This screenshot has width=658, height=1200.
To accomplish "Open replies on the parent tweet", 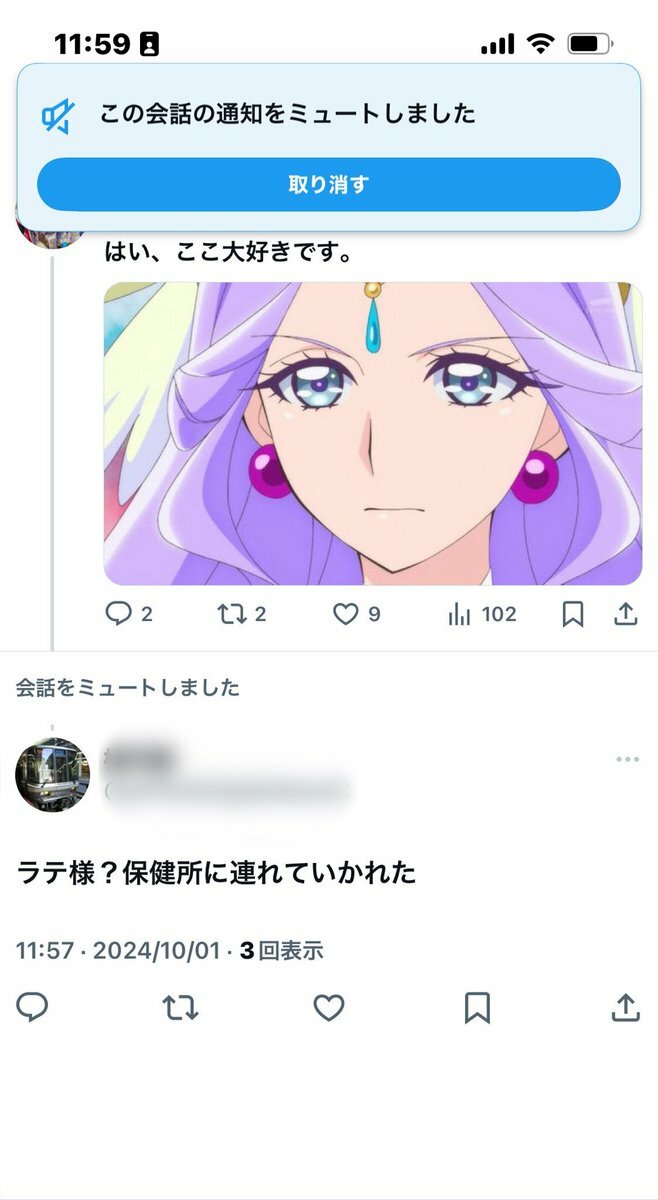I will (129, 614).
